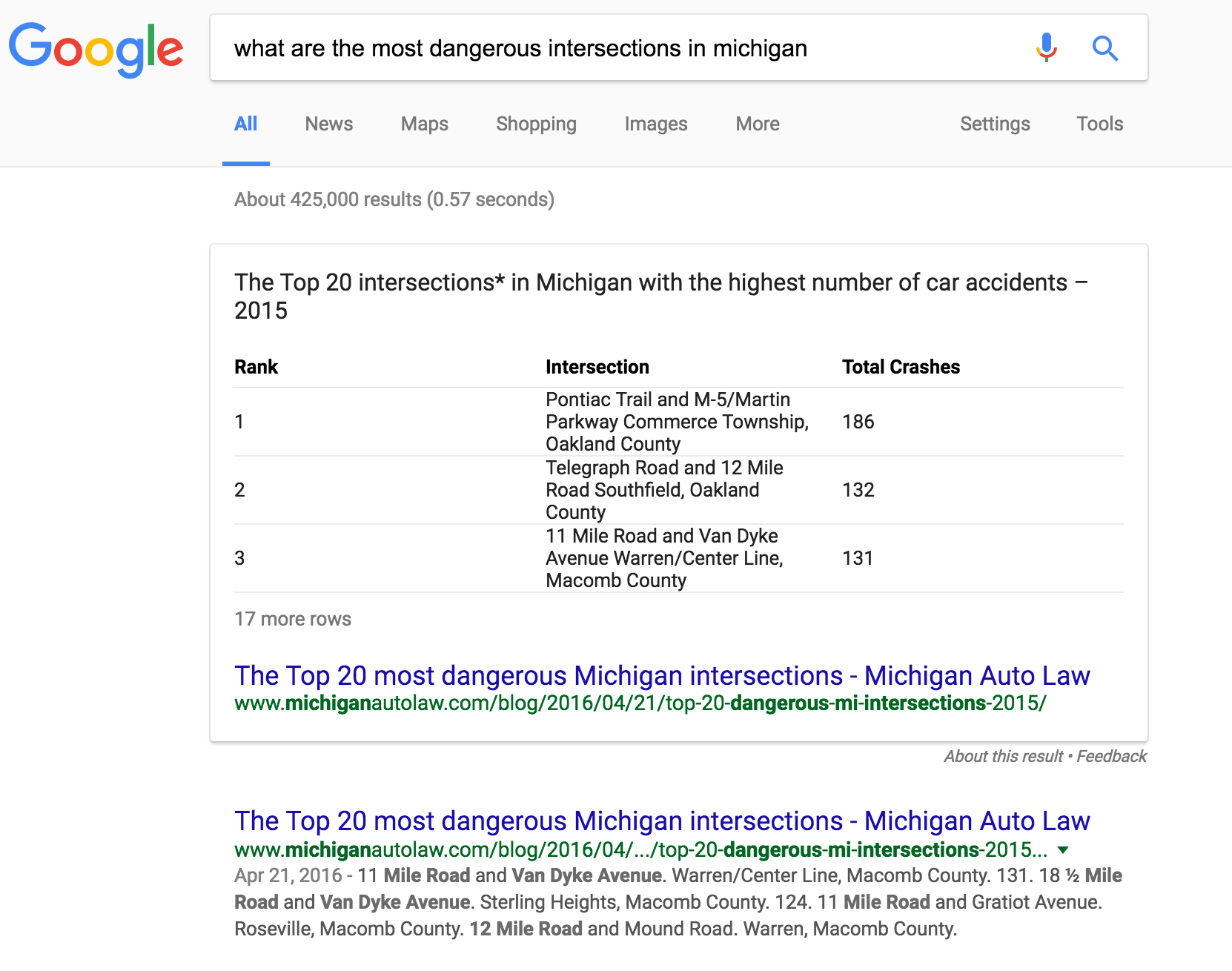Screen dimensions: 1232x971
Task: Click 'About this result' link
Action: coord(1003,756)
